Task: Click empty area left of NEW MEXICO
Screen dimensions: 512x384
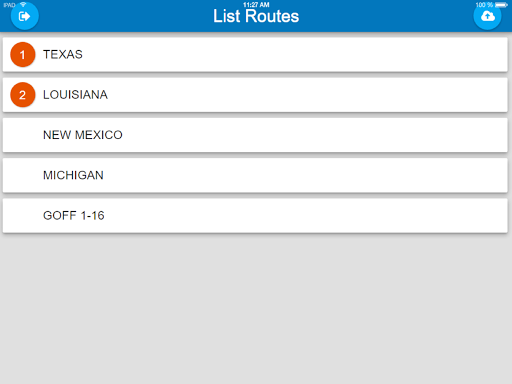Action: click(23, 135)
